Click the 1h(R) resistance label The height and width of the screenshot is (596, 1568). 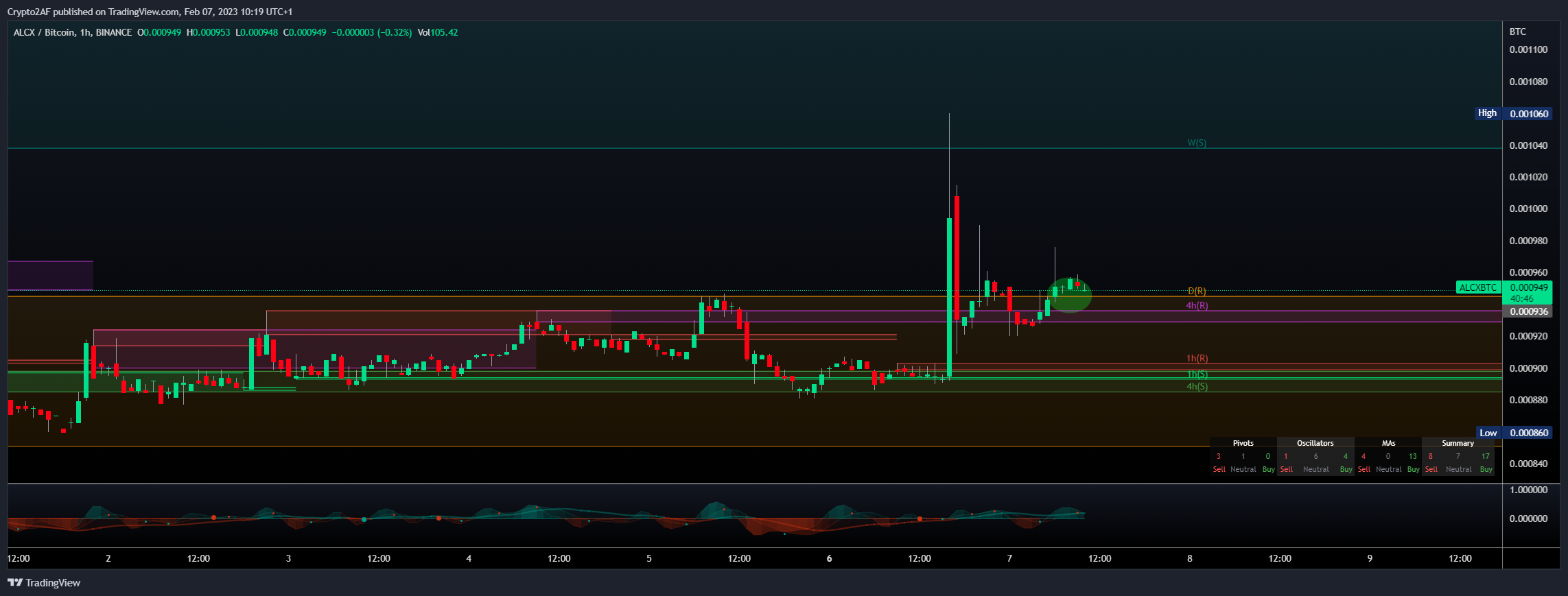pyautogui.click(x=1197, y=358)
